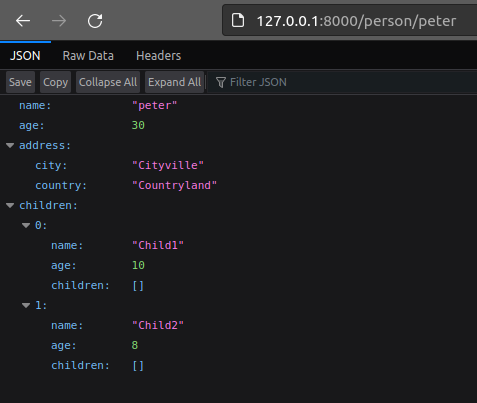This screenshot has height=403, width=477.
Task: Click the empty array under Child2
Action: click(x=138, y=366)
